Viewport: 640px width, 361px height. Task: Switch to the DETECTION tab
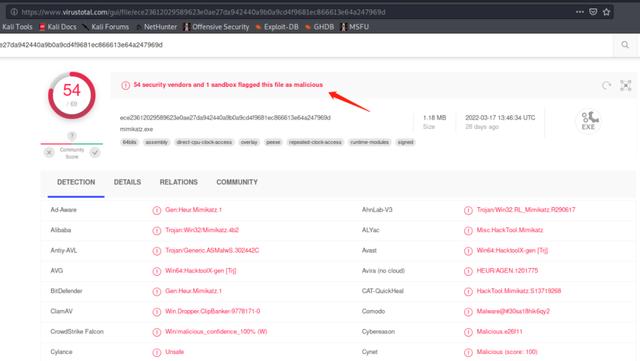[x=76, y=182]
